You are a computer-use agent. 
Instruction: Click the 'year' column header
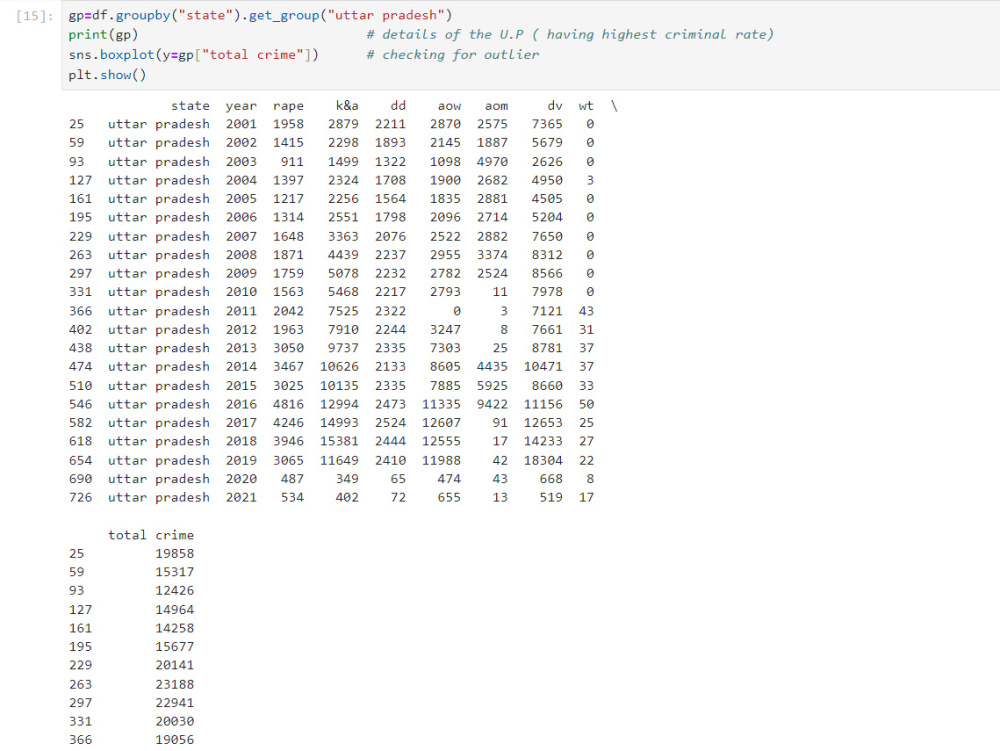tap(241, 106)
